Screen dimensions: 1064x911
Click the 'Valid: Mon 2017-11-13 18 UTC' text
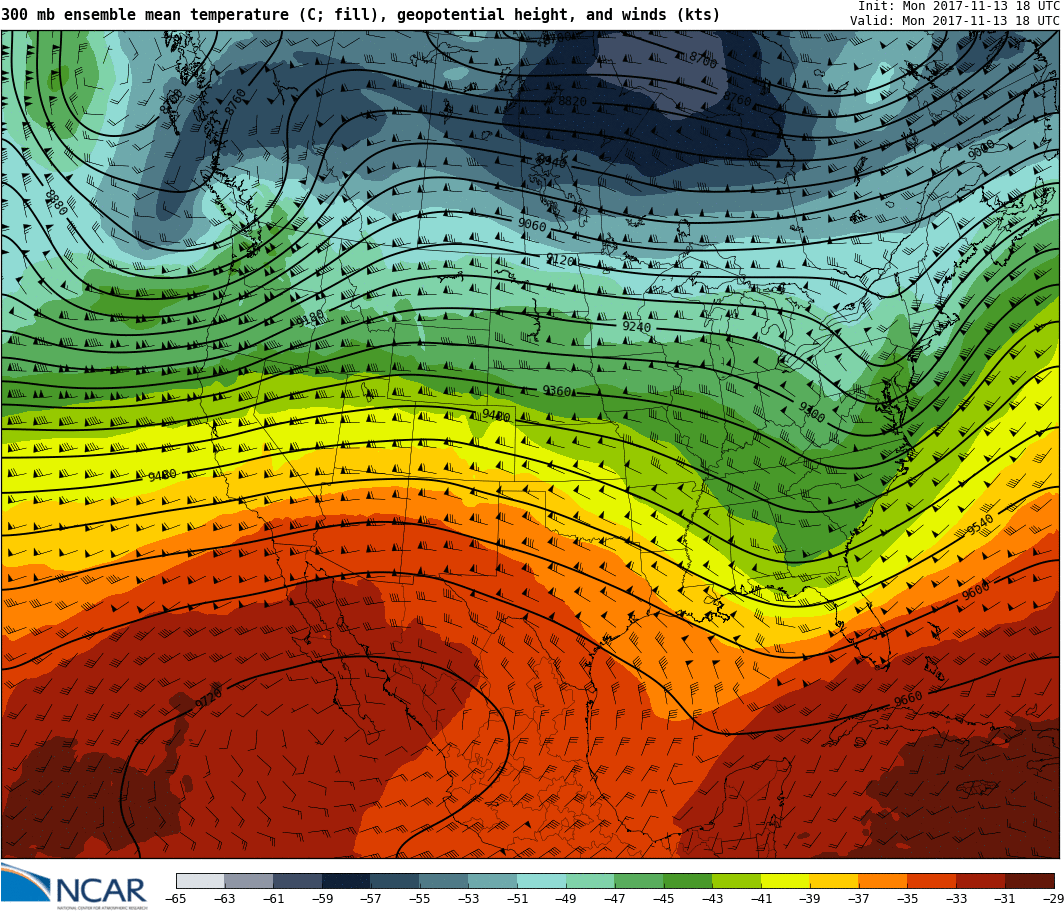pos(955,20)
